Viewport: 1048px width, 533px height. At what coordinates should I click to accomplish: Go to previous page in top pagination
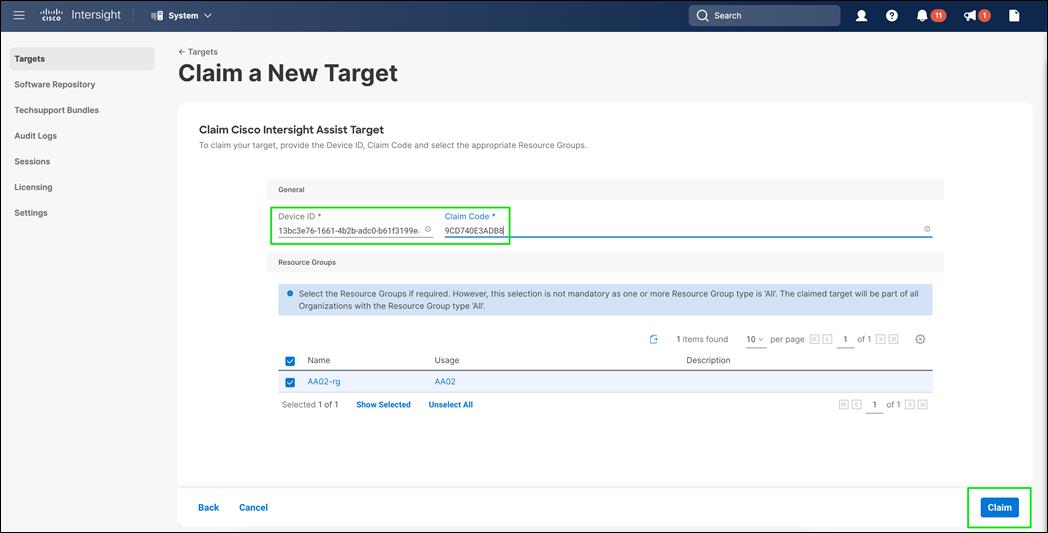coord(827,339)
